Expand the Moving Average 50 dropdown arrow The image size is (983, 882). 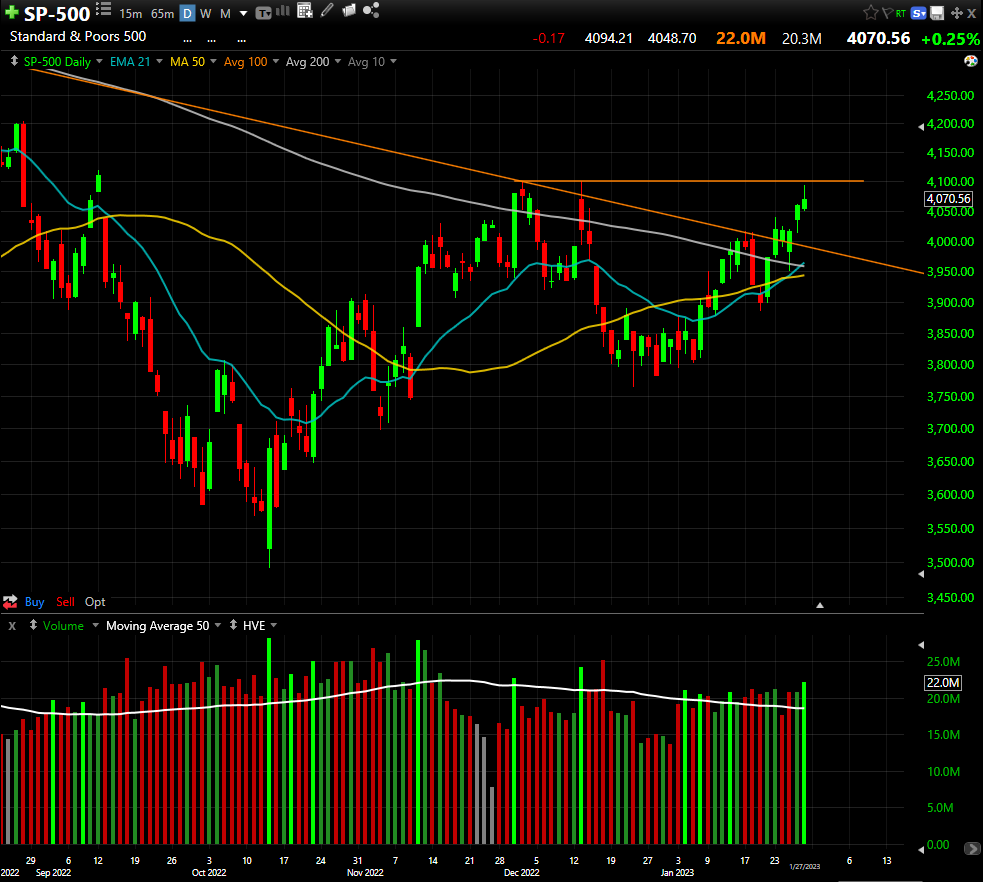coord(218,626)
